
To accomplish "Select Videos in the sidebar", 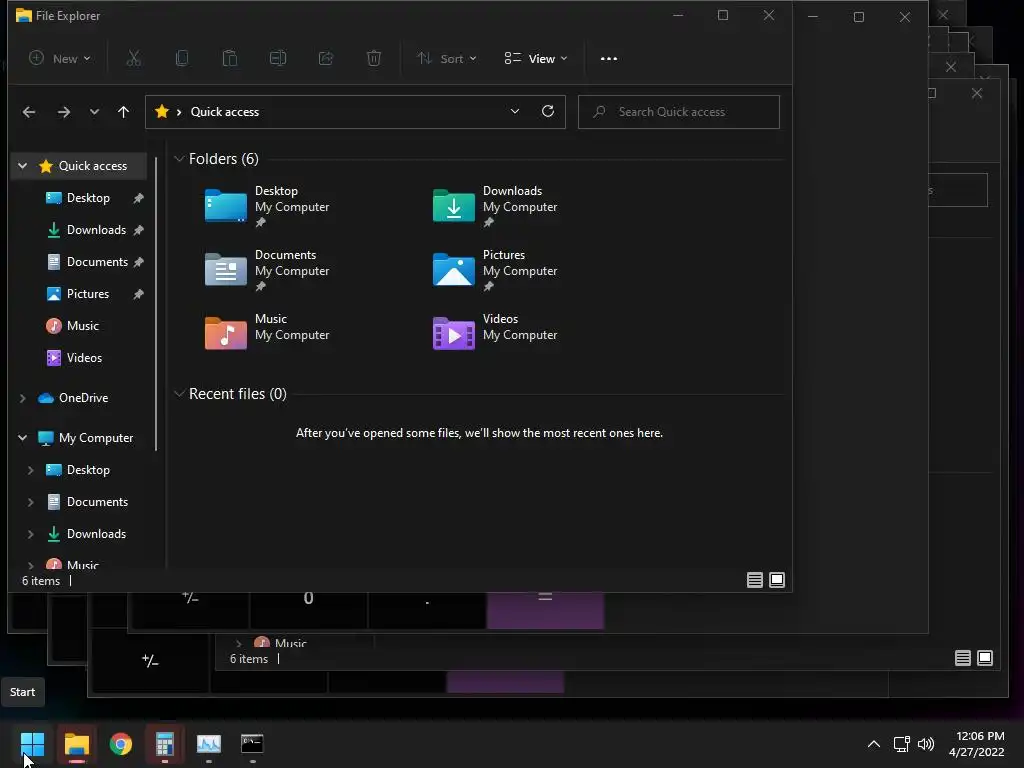I will coord(82,358).
